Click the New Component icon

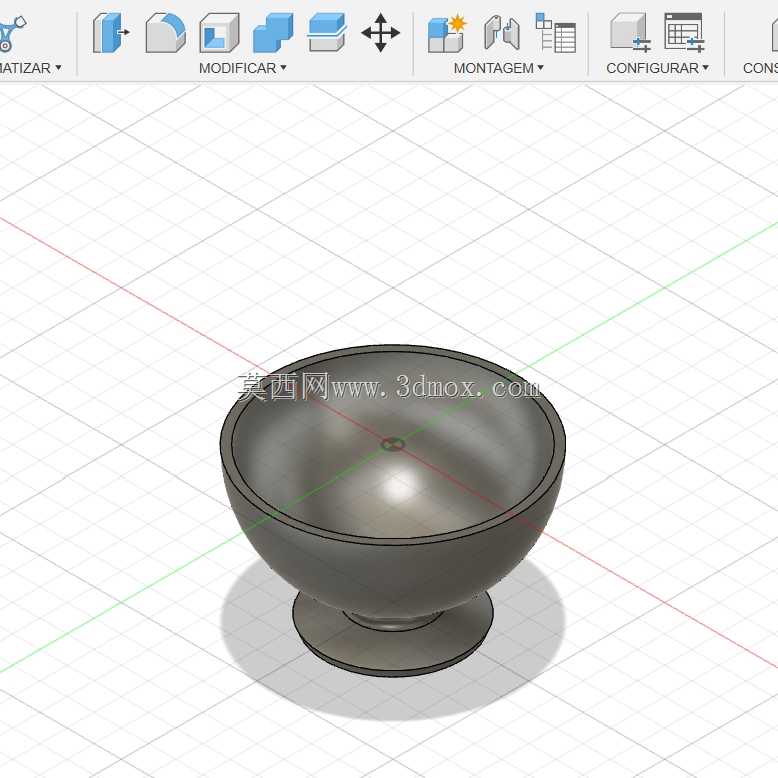(x=448, y=33)
